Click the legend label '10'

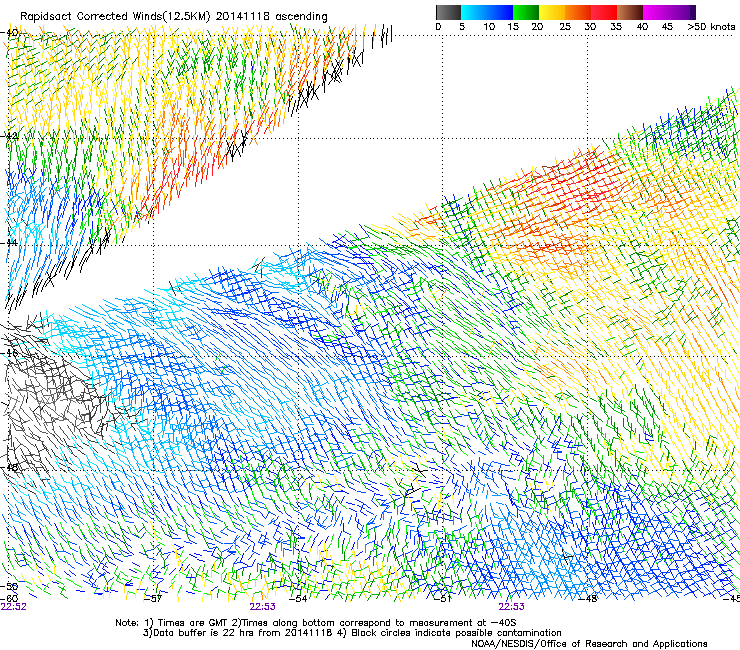489,27
